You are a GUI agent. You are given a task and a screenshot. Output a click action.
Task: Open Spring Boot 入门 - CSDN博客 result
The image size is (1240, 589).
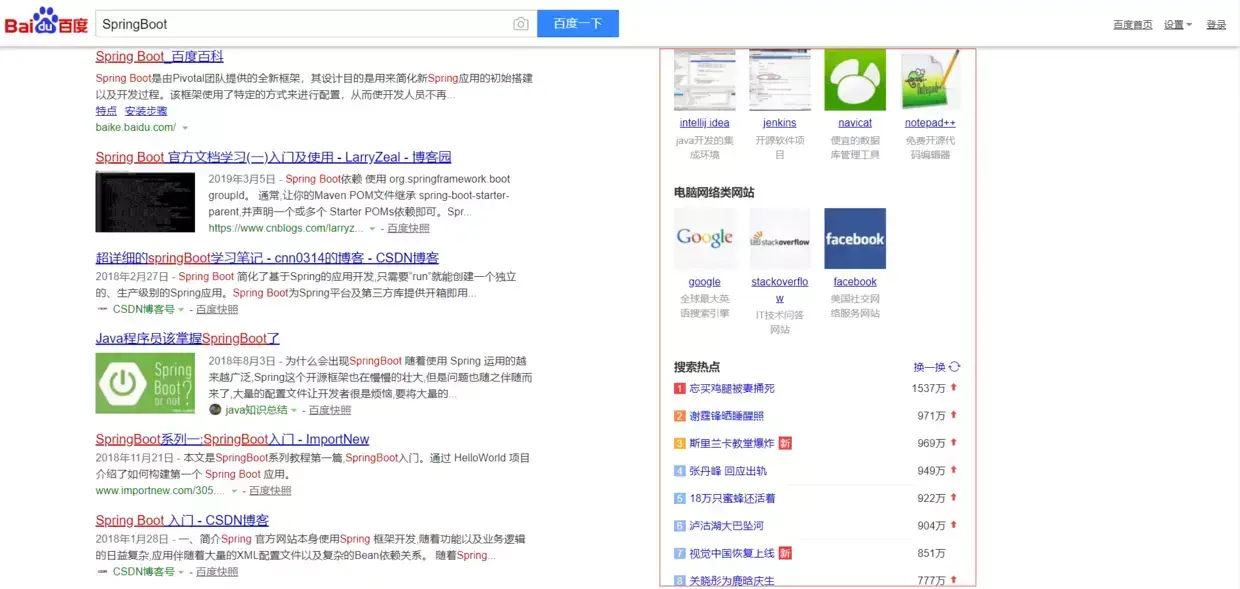182,520
